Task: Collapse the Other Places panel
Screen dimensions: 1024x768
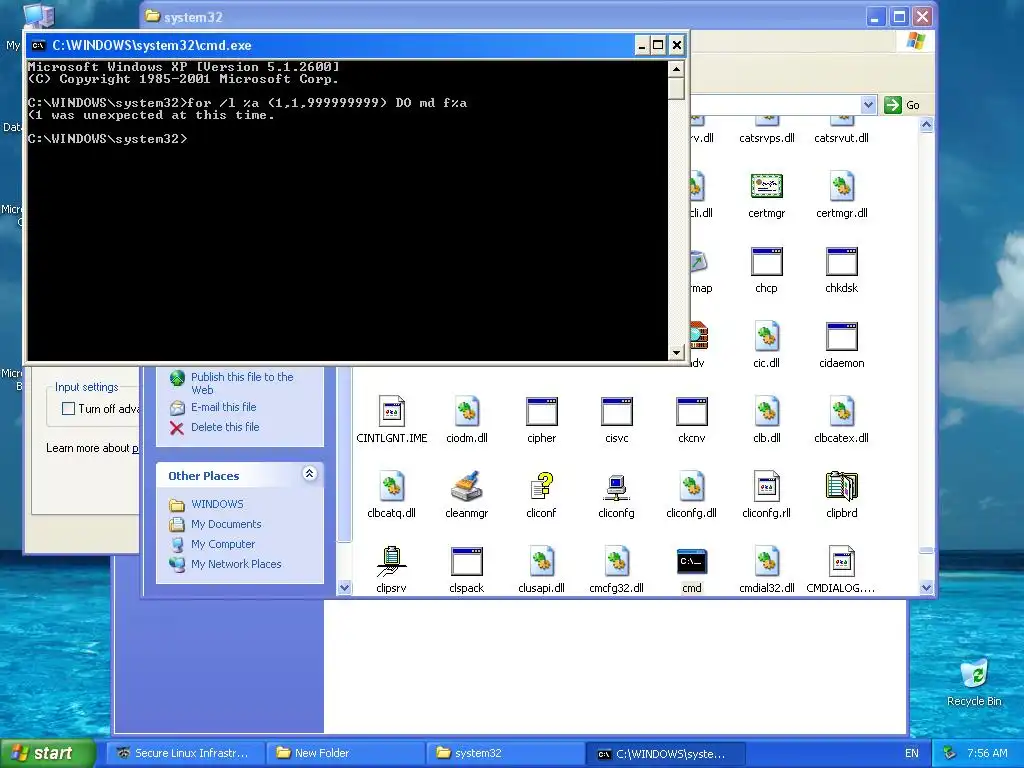Action: point(310,473)
